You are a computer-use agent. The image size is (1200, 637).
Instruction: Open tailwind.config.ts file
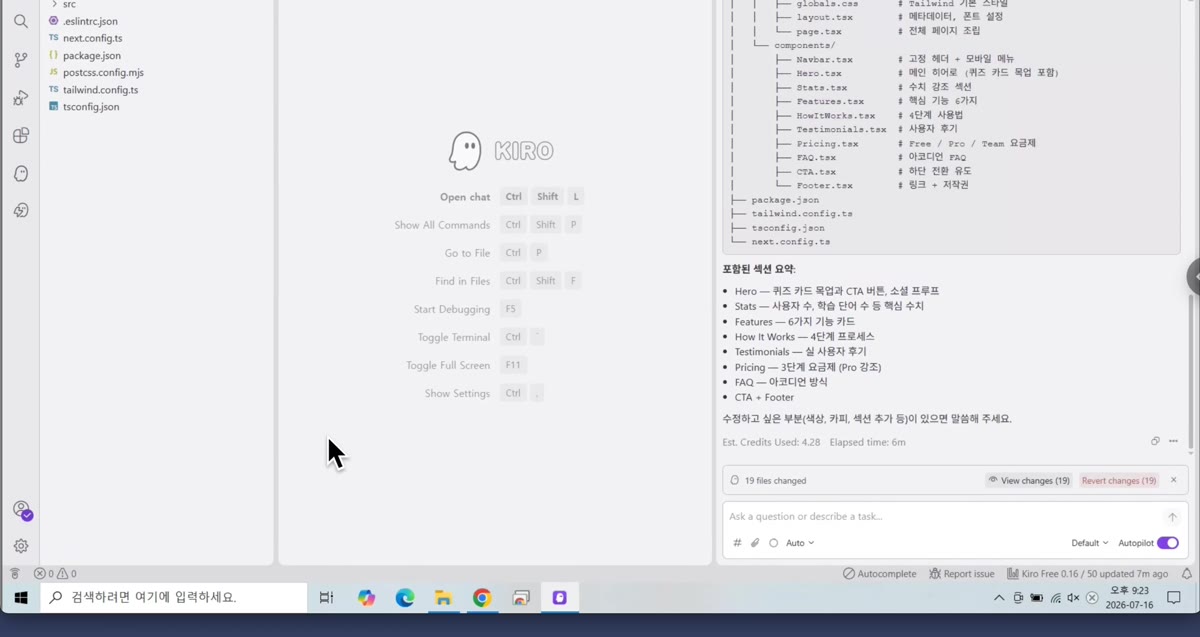(100, 89)
